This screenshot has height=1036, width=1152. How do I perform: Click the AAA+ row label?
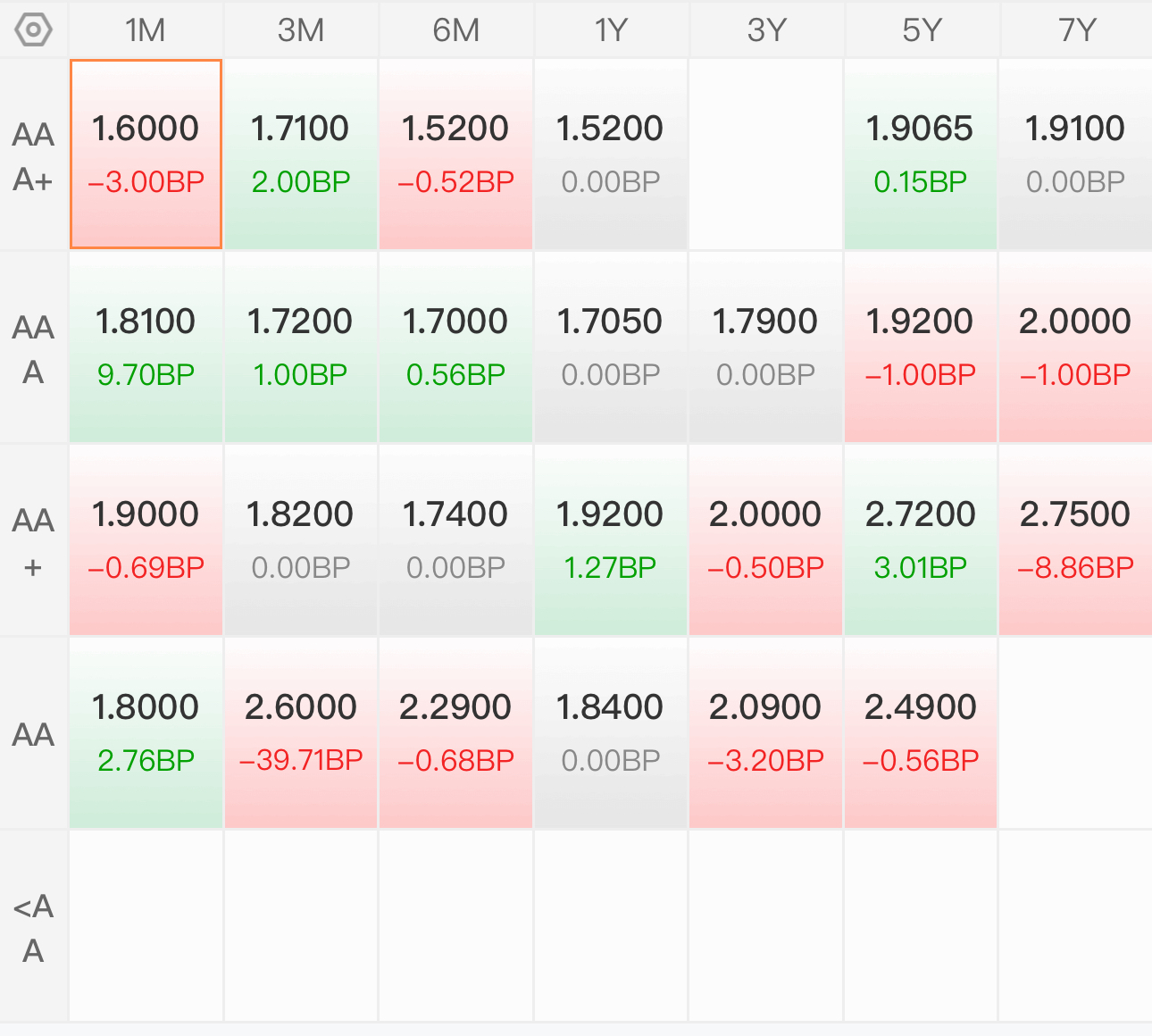(x=34, y=155)
